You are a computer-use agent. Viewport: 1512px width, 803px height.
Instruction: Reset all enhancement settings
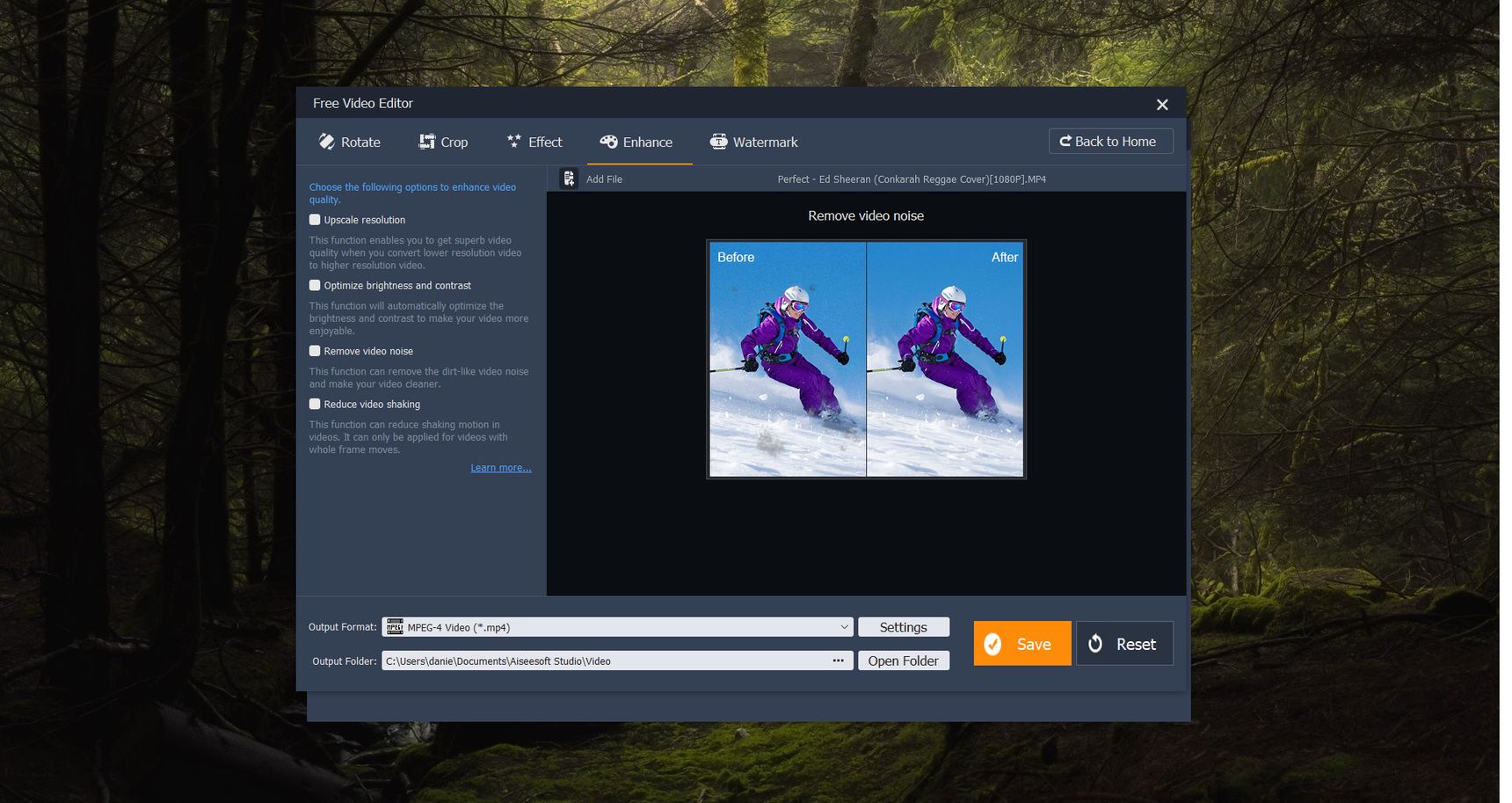[x=1124, y=644]
